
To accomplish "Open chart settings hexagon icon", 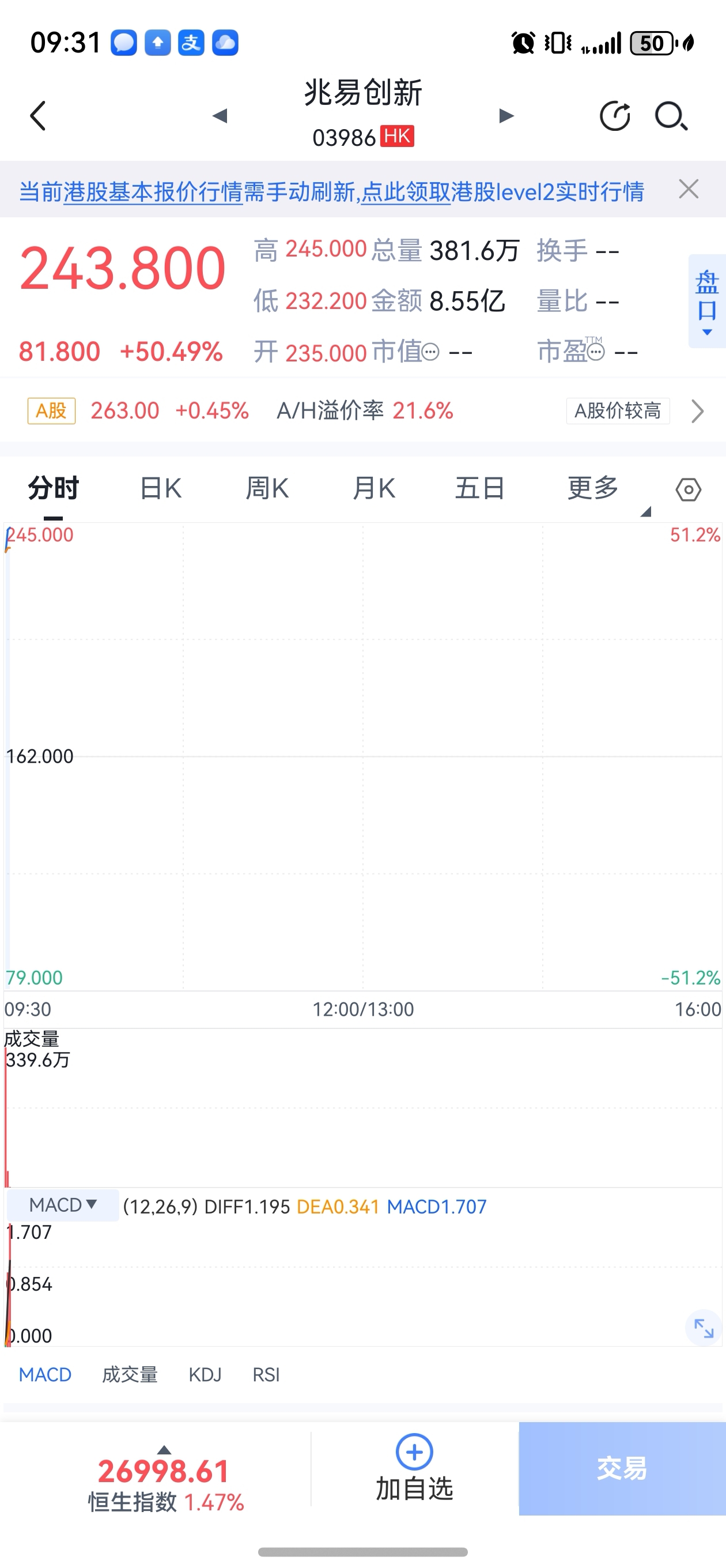I will (689, 489).
